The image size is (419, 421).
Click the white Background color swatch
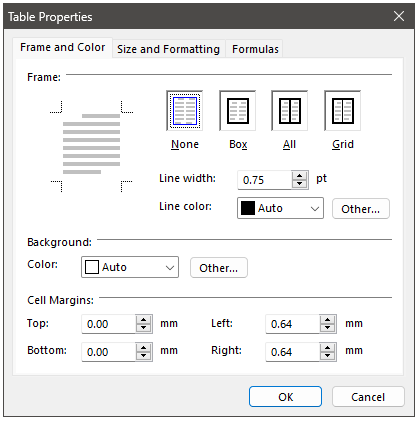click(92, 267)
